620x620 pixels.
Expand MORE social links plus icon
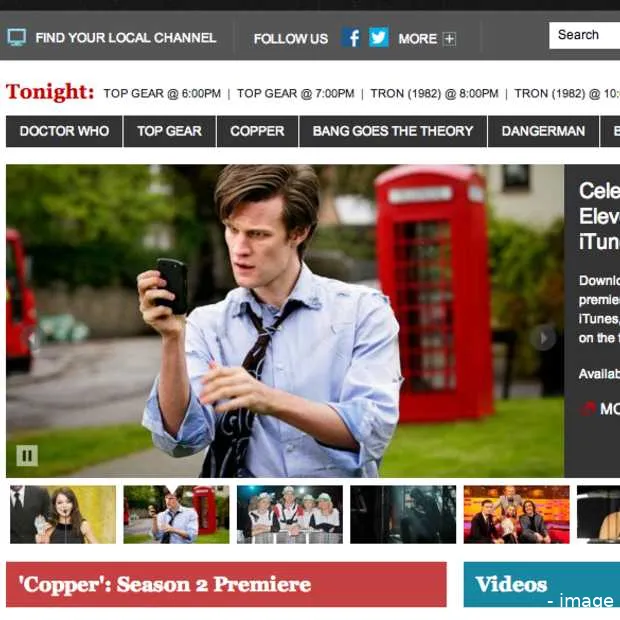pyautogui.click(x=449, y=39)
